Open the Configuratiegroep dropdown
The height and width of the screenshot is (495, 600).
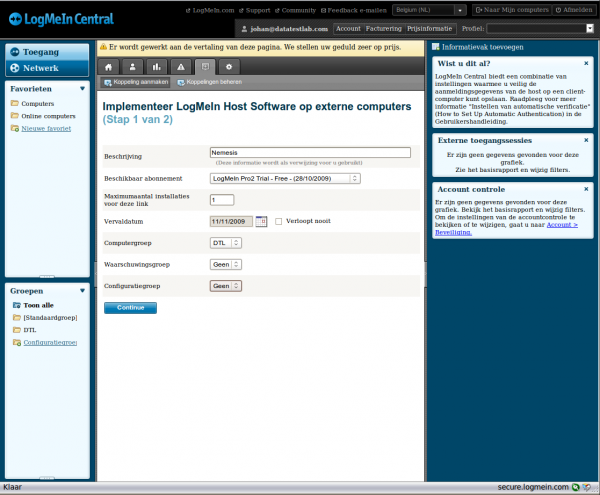[x=226, y=286]
